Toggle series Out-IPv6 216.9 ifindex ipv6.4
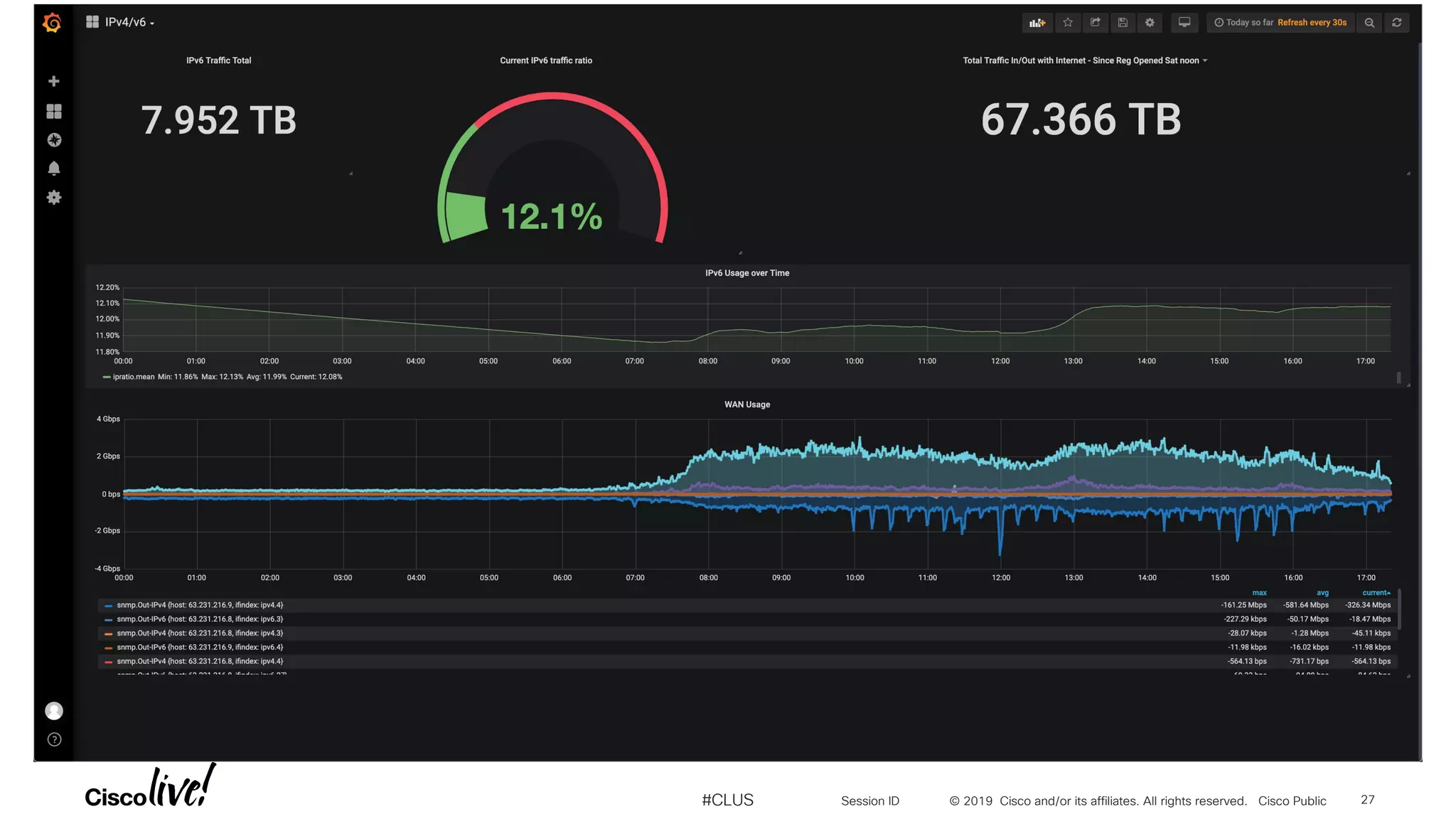 200,647
